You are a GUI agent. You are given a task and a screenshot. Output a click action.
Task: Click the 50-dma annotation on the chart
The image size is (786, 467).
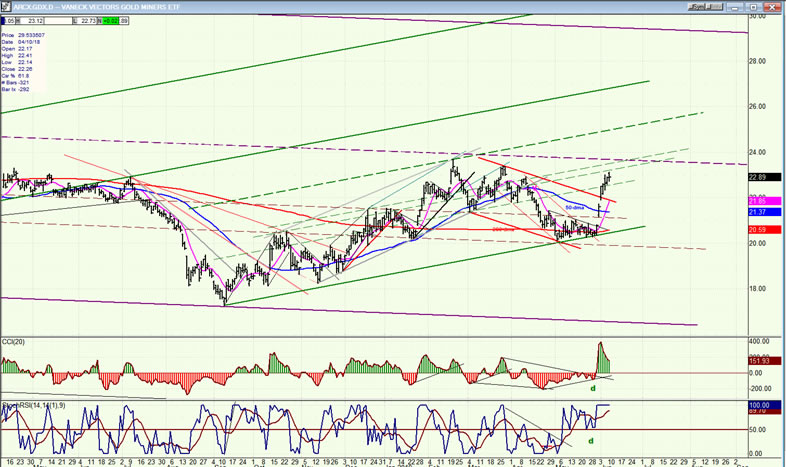click(575, 207)
